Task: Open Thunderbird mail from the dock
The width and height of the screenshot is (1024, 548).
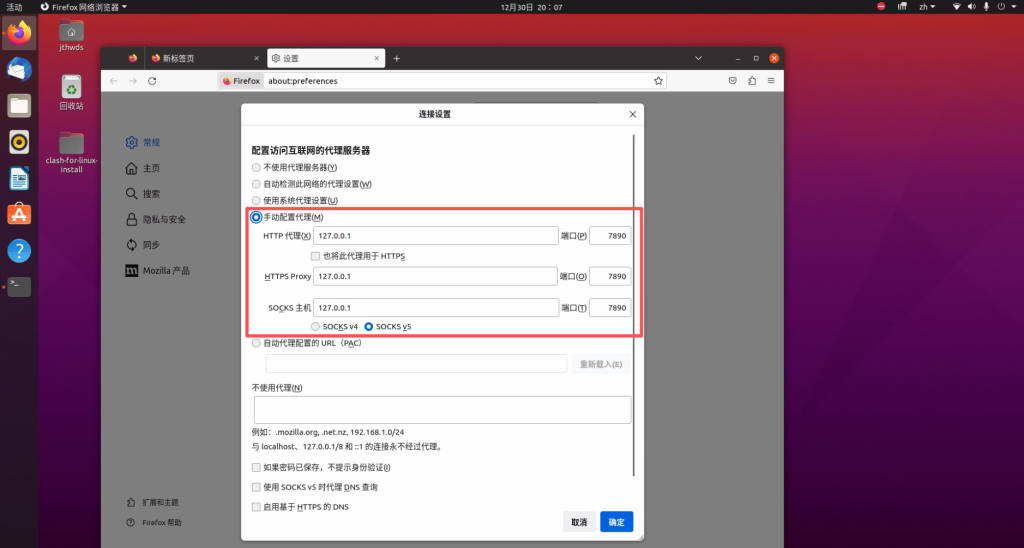Action: tap(19, 69)
